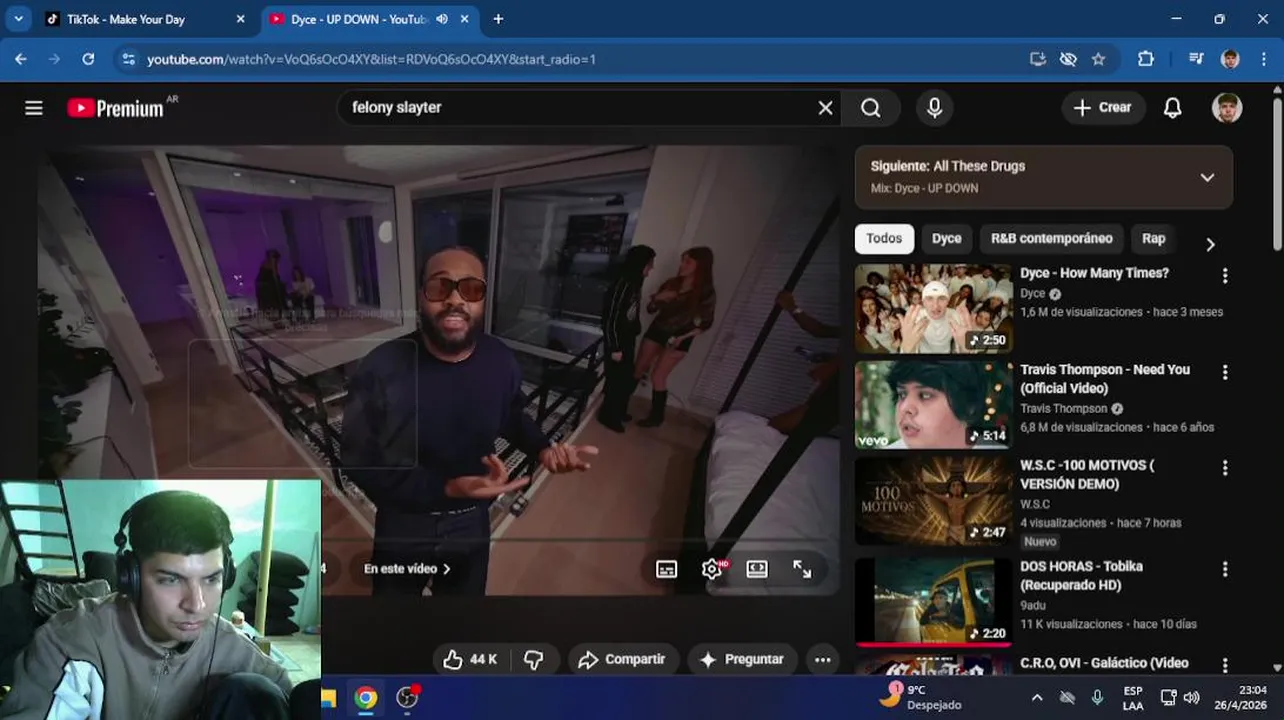Open Chrome media controls icon
Viewport: 1284px width, 720px height.
tap(1196, 59)
